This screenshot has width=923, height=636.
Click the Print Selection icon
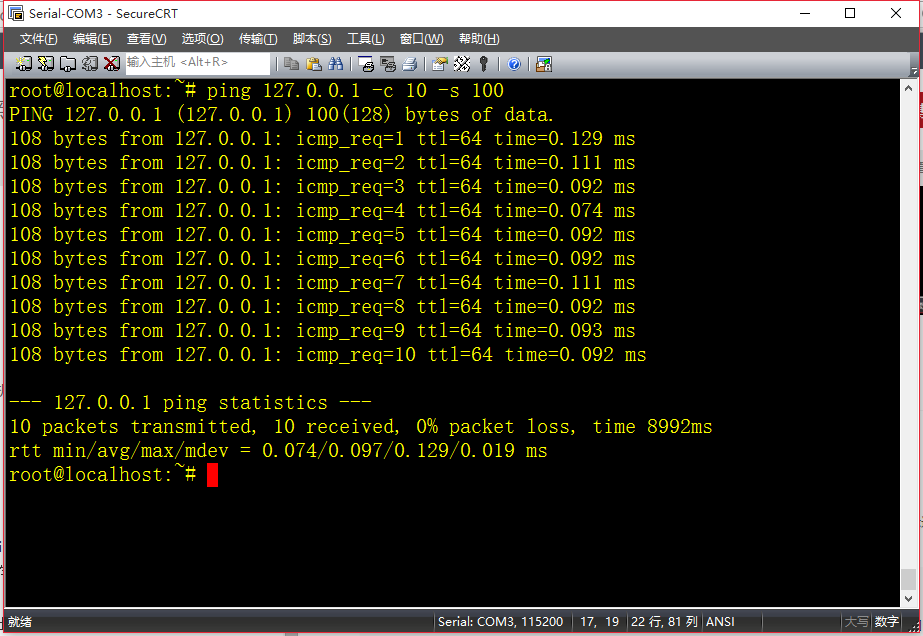[388, 64]
